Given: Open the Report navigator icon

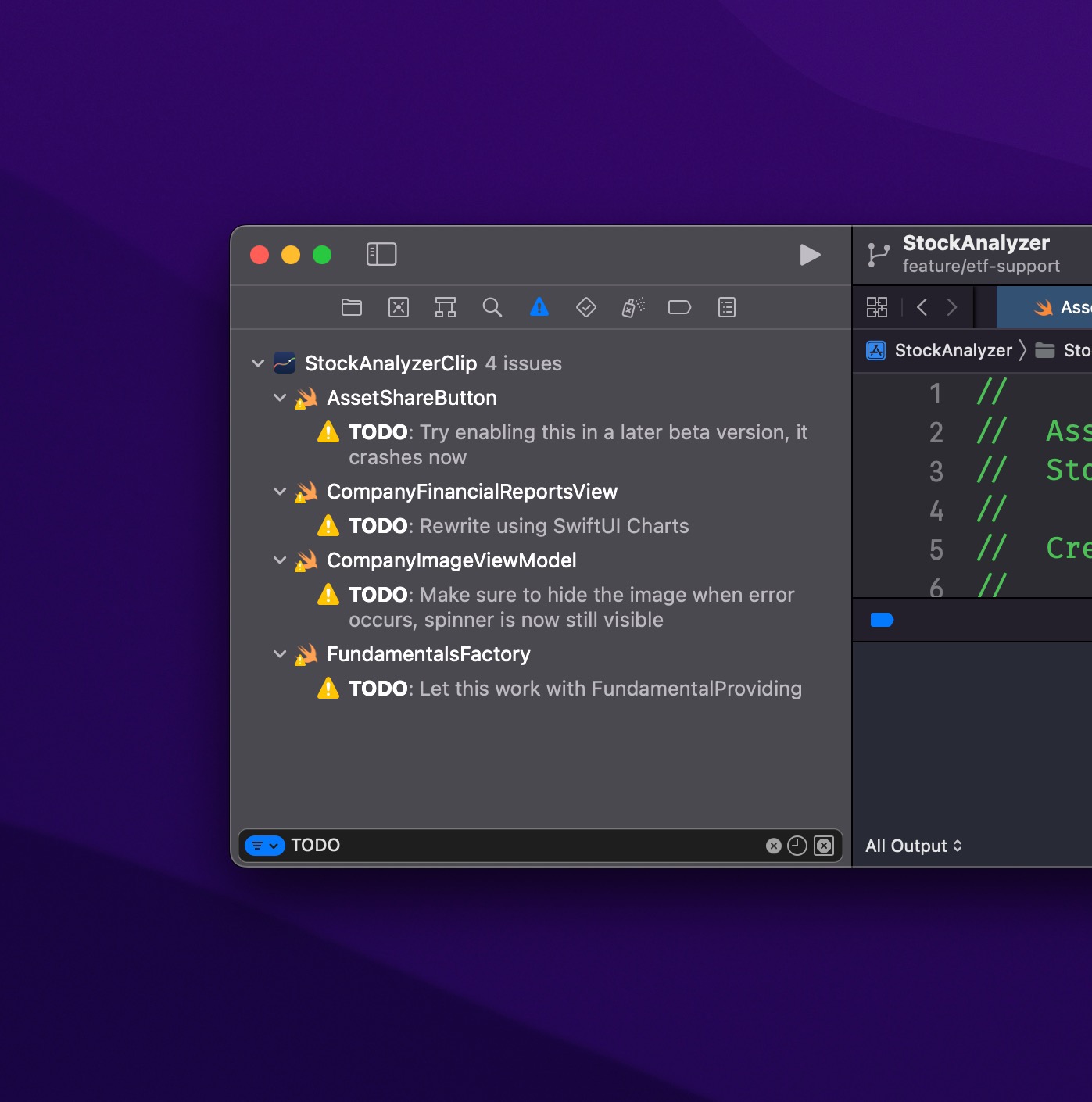Looking at the screenshot, I should pyautogui.click(x=727, y=307).
